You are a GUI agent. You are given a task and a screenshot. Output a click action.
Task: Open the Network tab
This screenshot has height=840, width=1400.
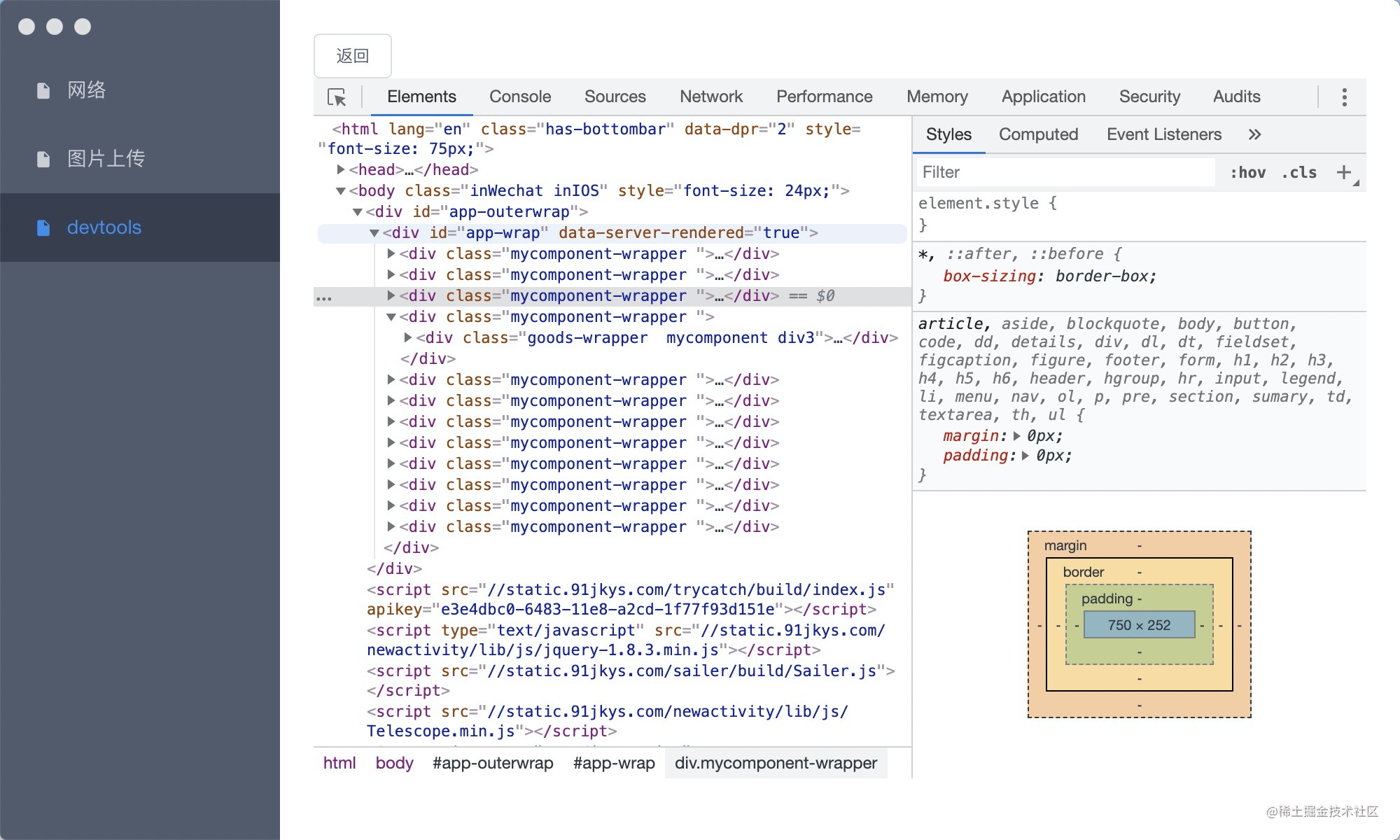(711, 97)
